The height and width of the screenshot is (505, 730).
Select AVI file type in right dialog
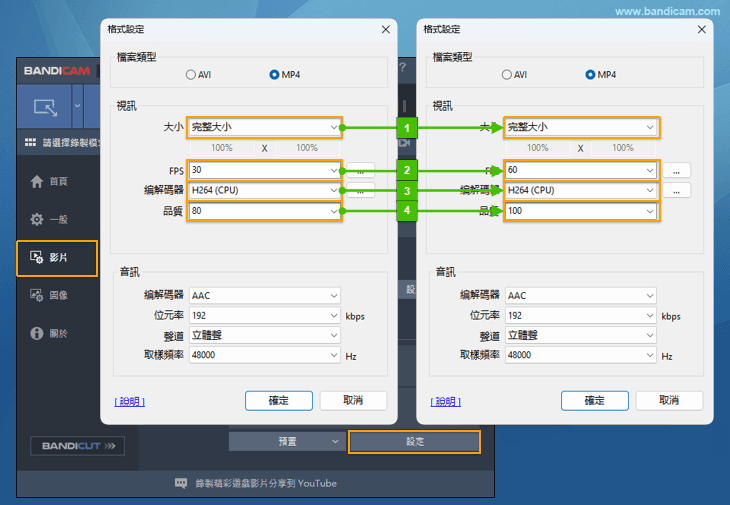point(514,74)
